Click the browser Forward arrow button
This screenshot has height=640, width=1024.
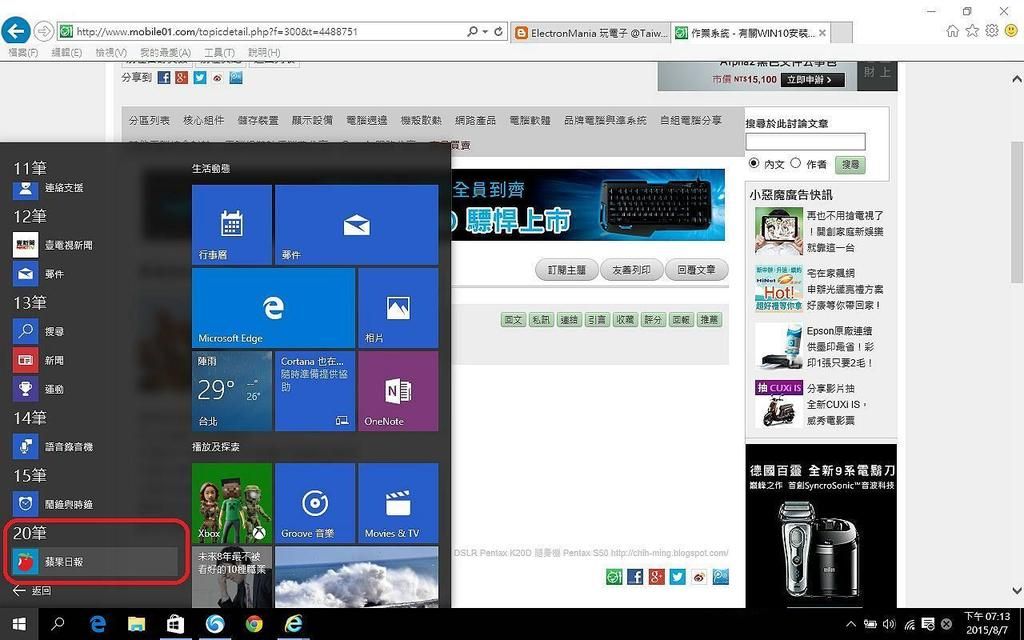click(x=44, y=31)
